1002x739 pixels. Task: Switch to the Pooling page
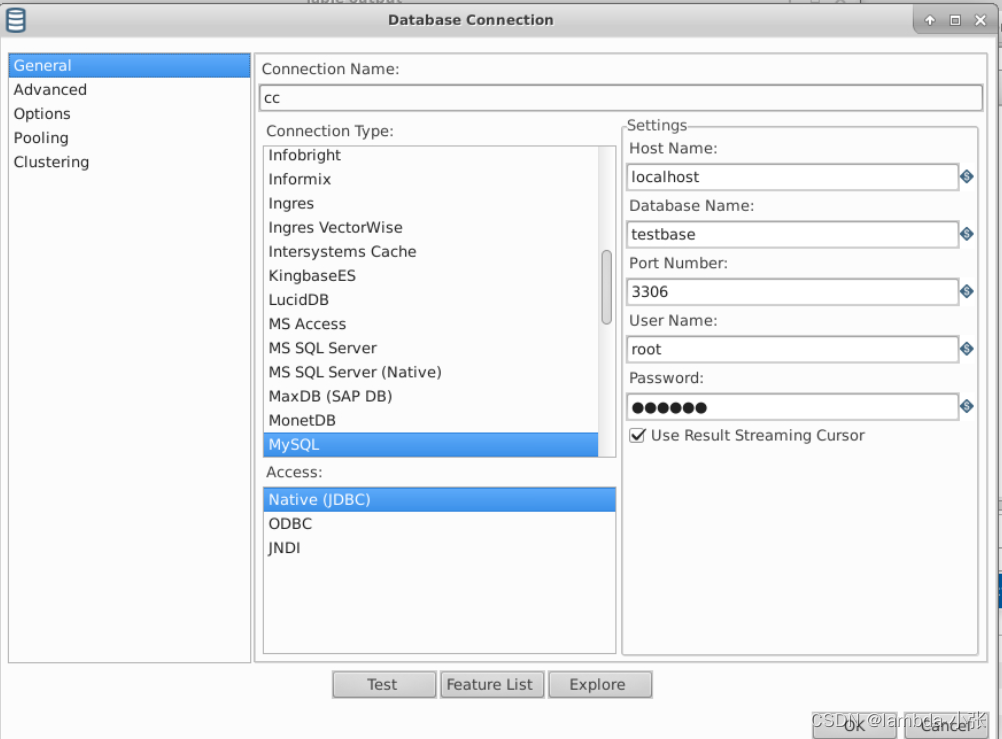coord(129,138)
